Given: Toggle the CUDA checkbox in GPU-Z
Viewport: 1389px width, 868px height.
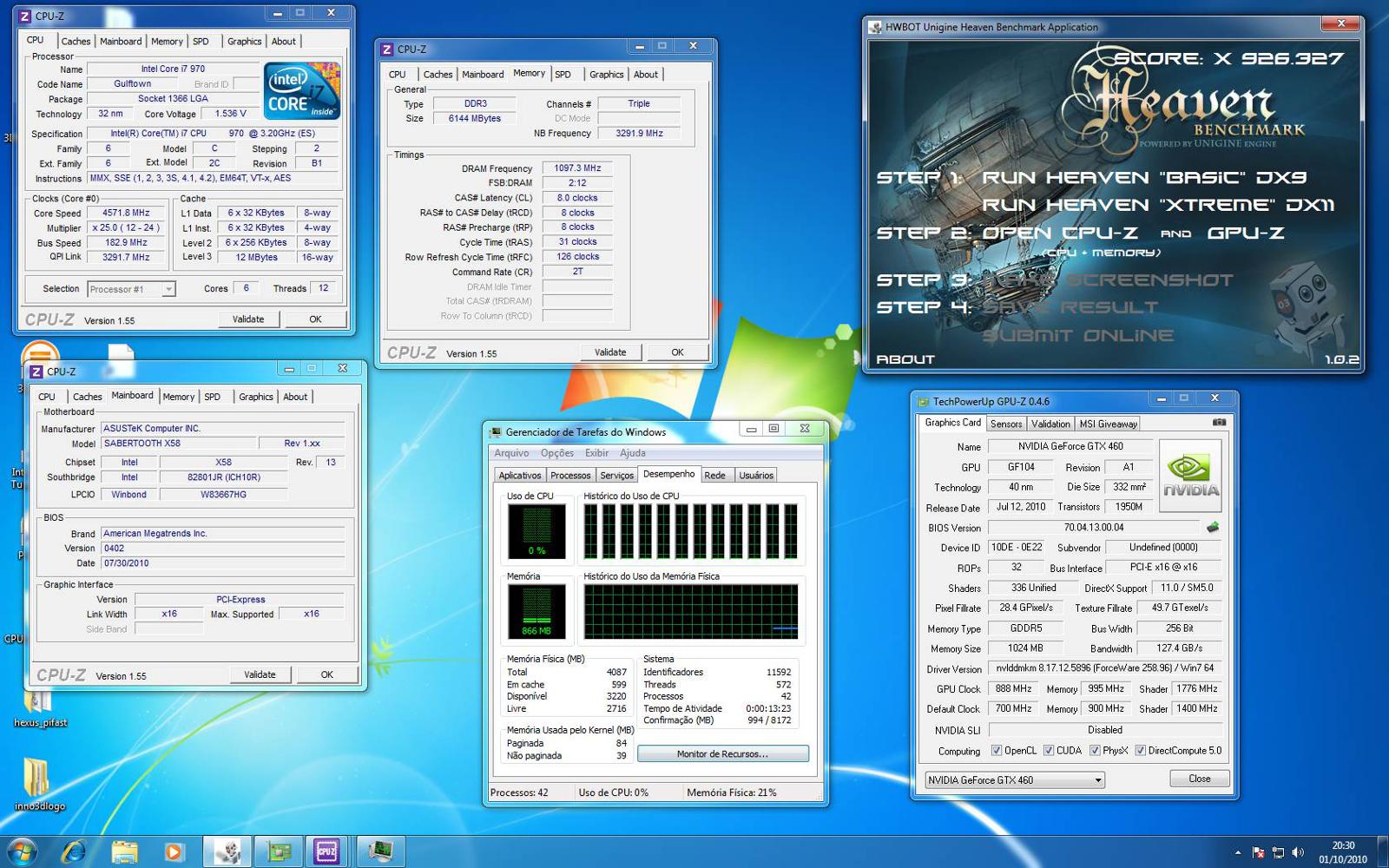Looking at the screenshot, I should pyautogui.click(x=1049, y=750).
